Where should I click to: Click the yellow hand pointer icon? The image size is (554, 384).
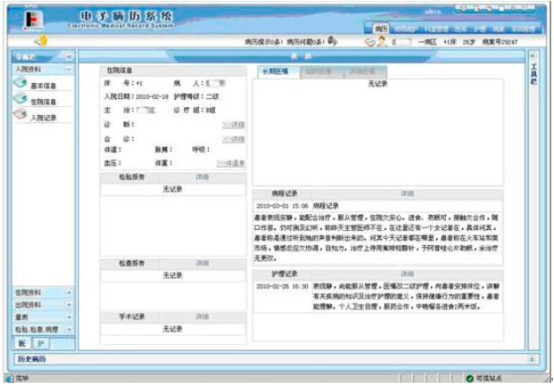click(41, 41)
